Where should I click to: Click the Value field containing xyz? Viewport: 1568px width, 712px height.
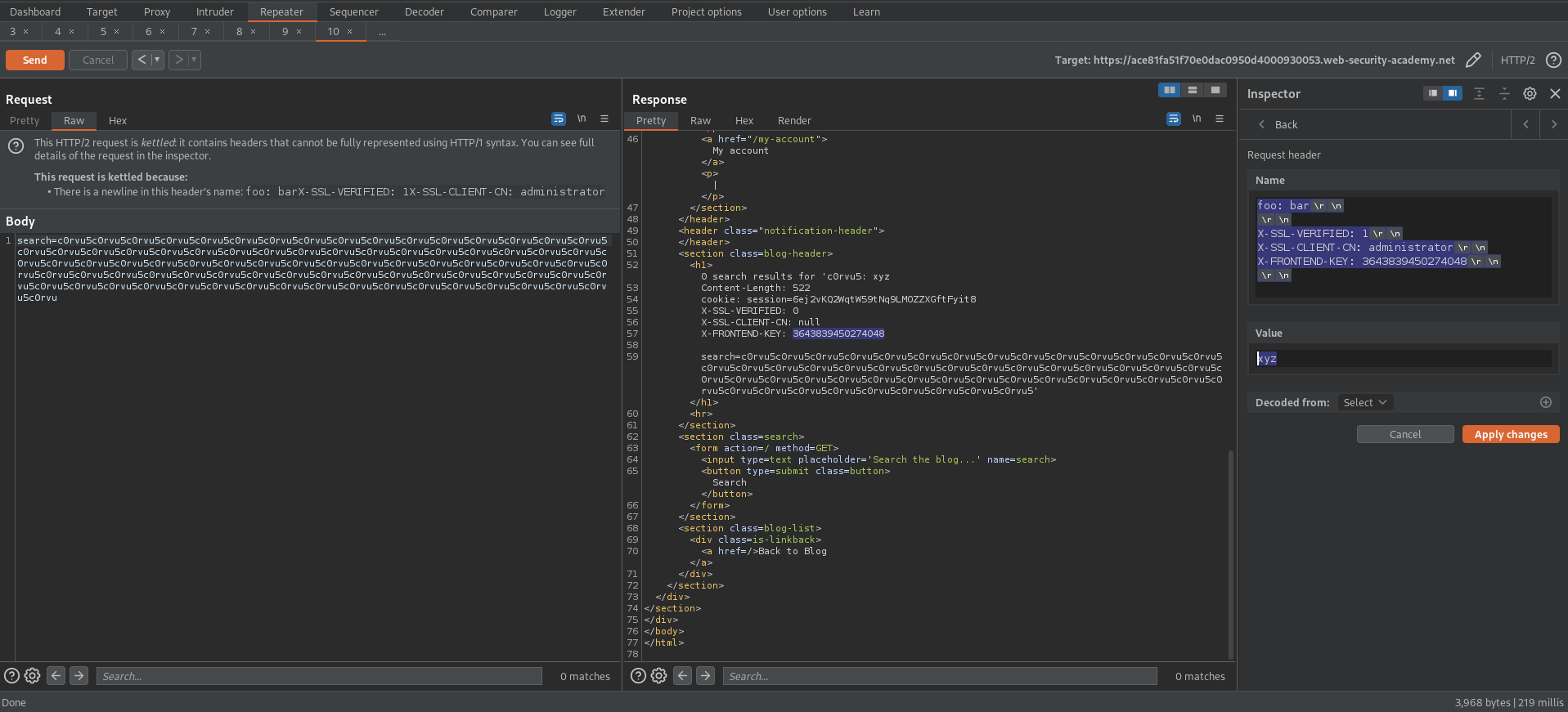coord(1403,358)
